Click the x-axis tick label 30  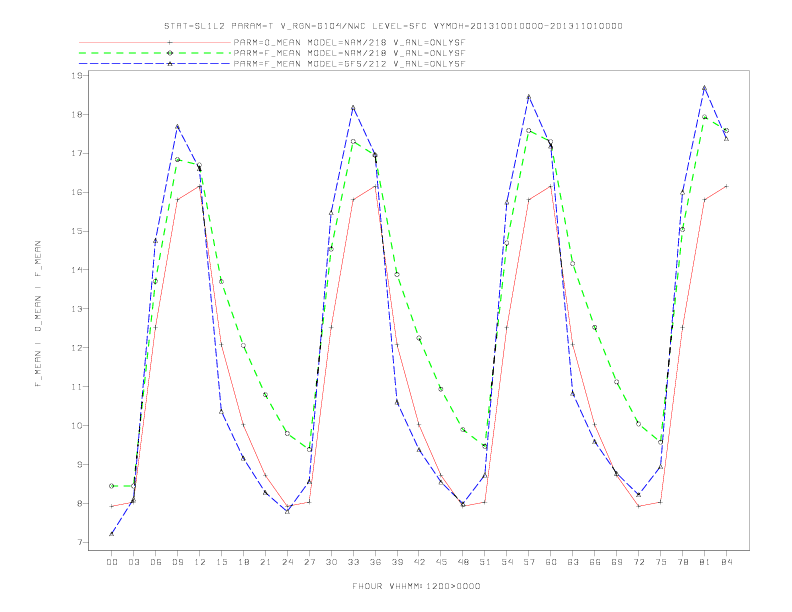[331, 562]
